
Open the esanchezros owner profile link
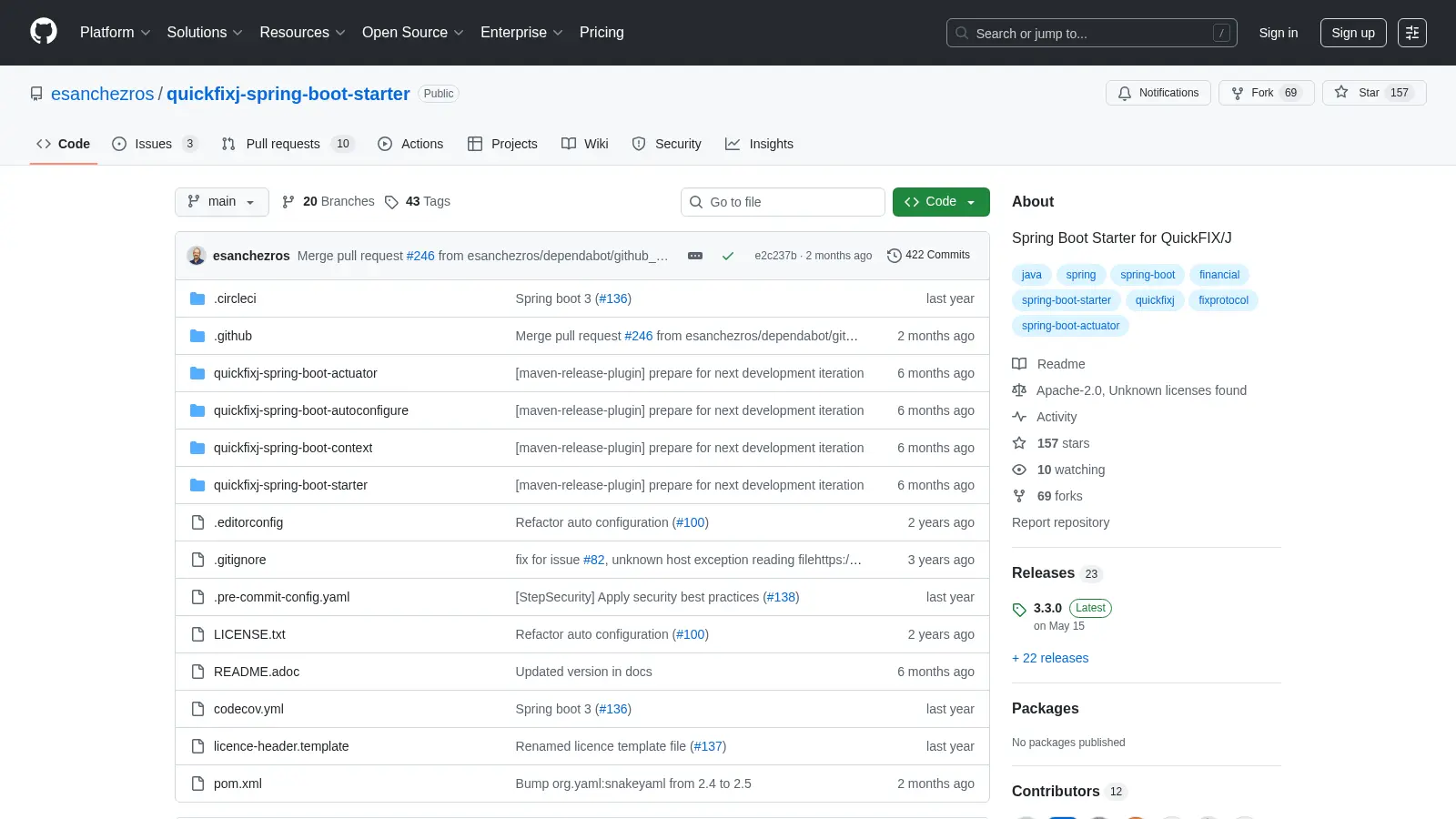(x=103, y=94)
